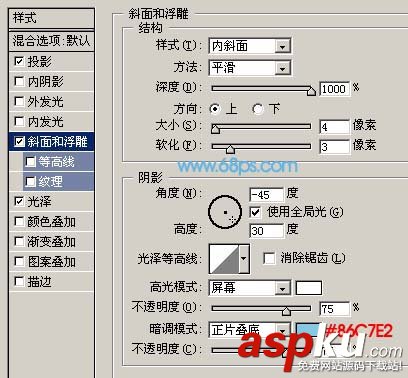Enable the 外发光 checkbox
Viewport: 408px width, 378px height.
pos(19,101)
